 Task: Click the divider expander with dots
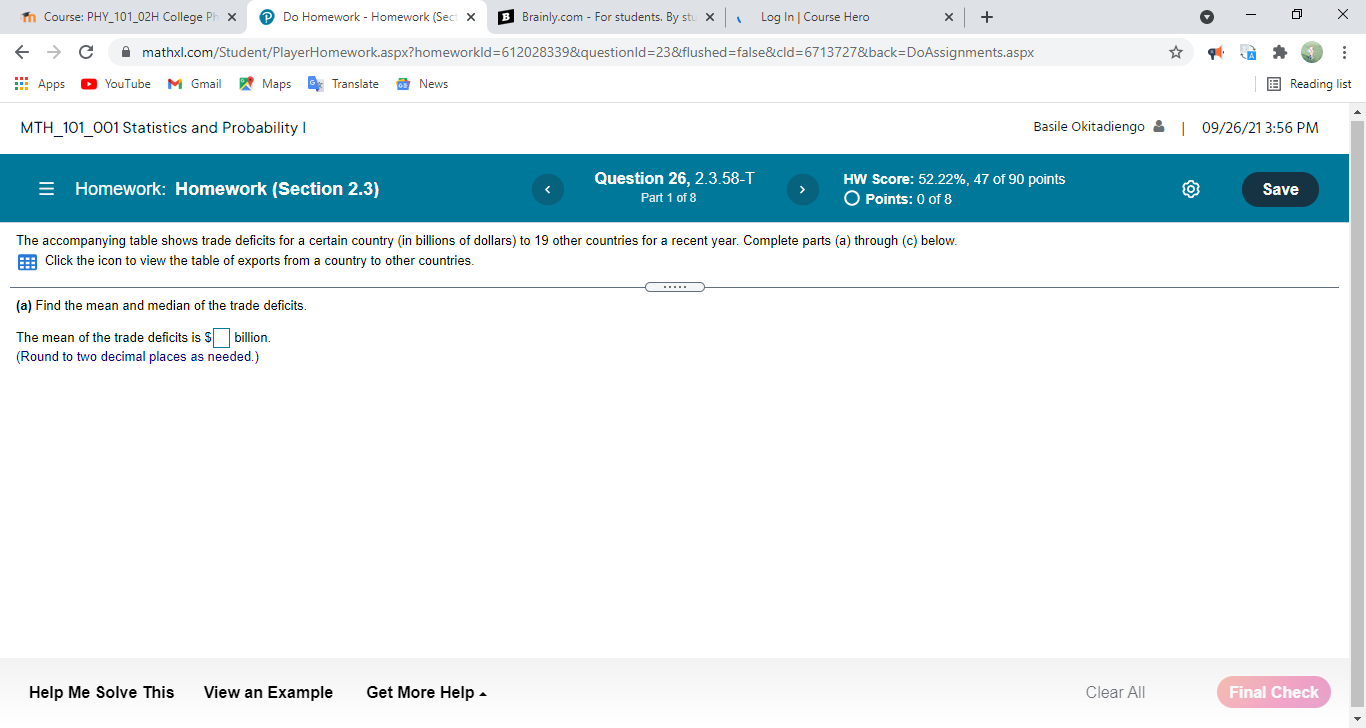point(675,287)
